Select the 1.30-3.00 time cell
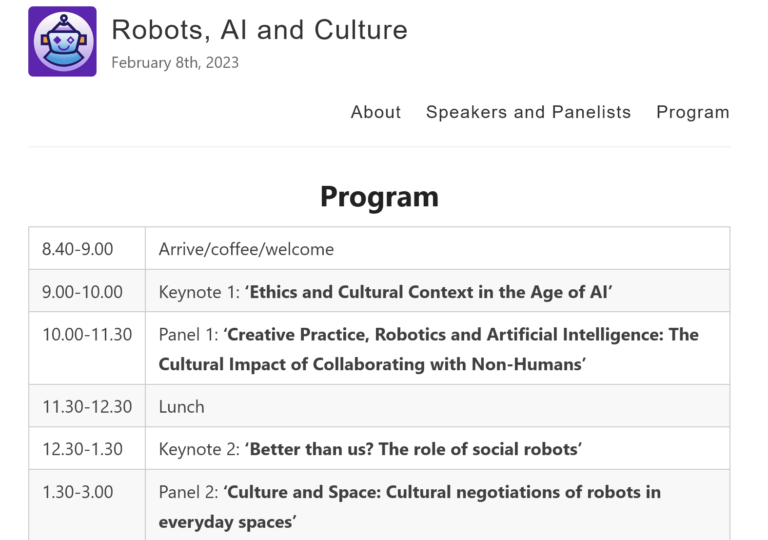768x540 pixels. (x=87, y=505)
